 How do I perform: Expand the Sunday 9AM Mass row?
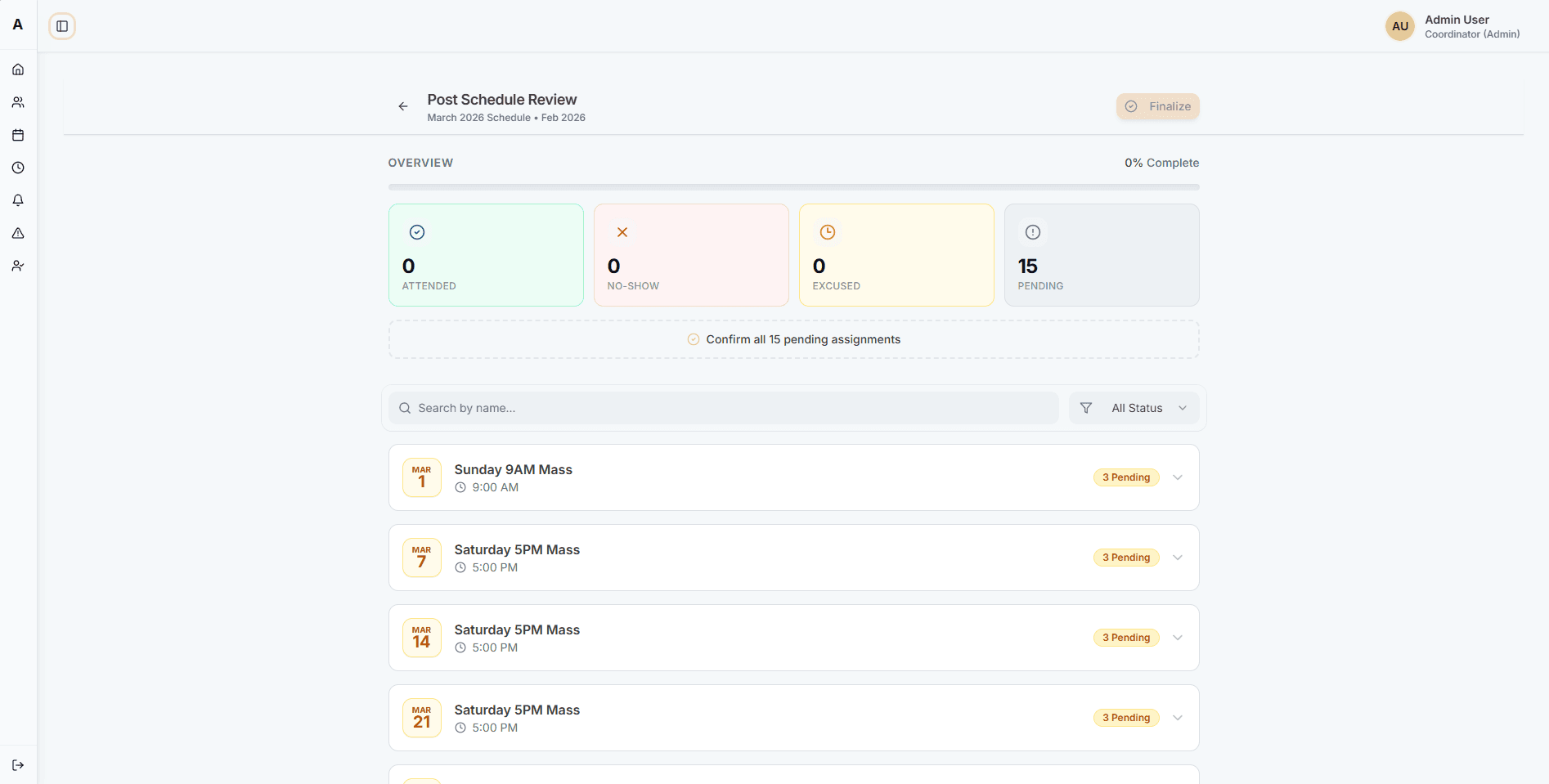tap(1178, 477)
